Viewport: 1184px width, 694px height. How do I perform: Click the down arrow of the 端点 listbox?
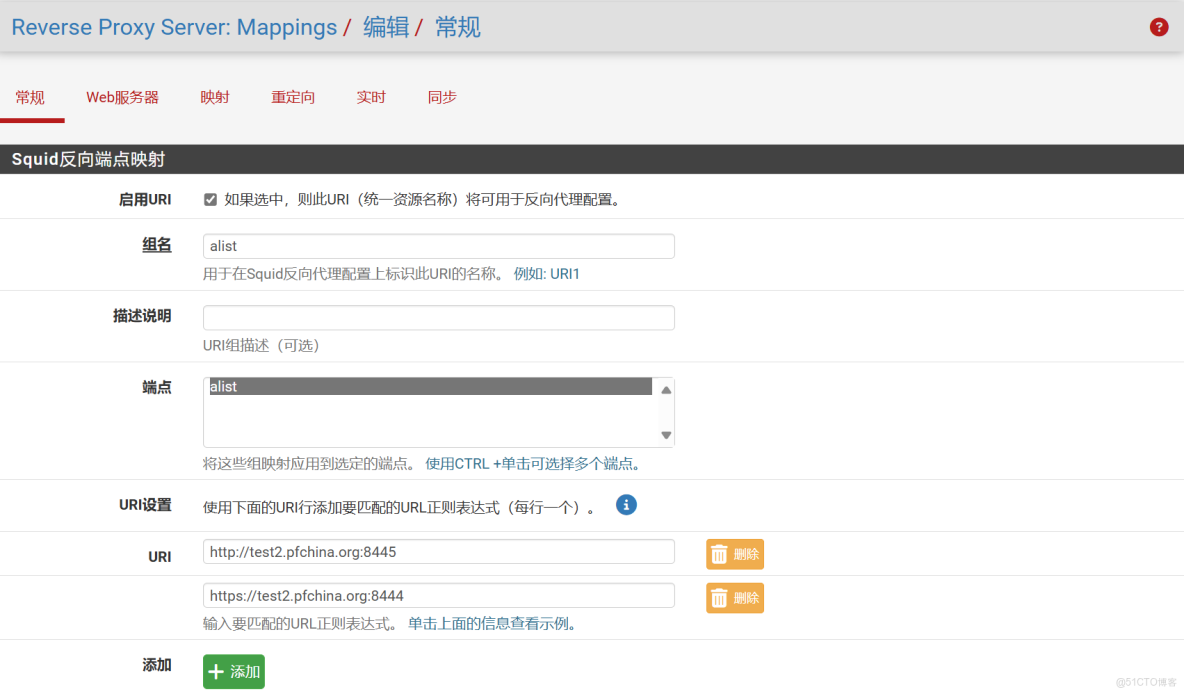point(664,434)
